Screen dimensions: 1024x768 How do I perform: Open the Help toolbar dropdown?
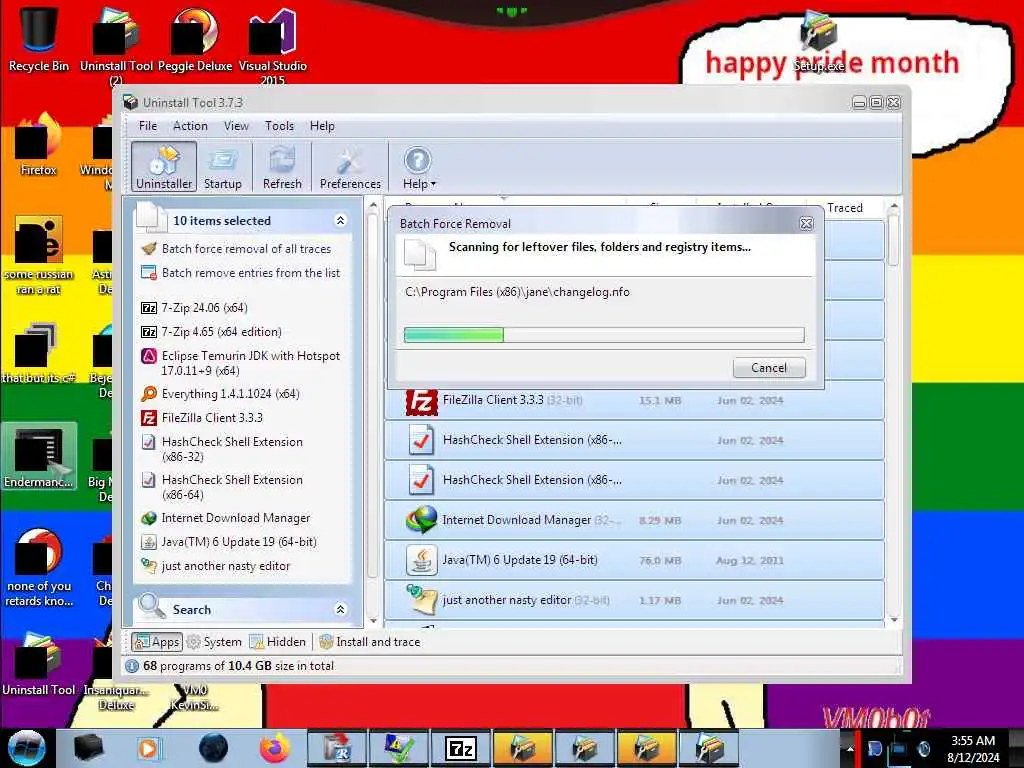tap(419, 166)
